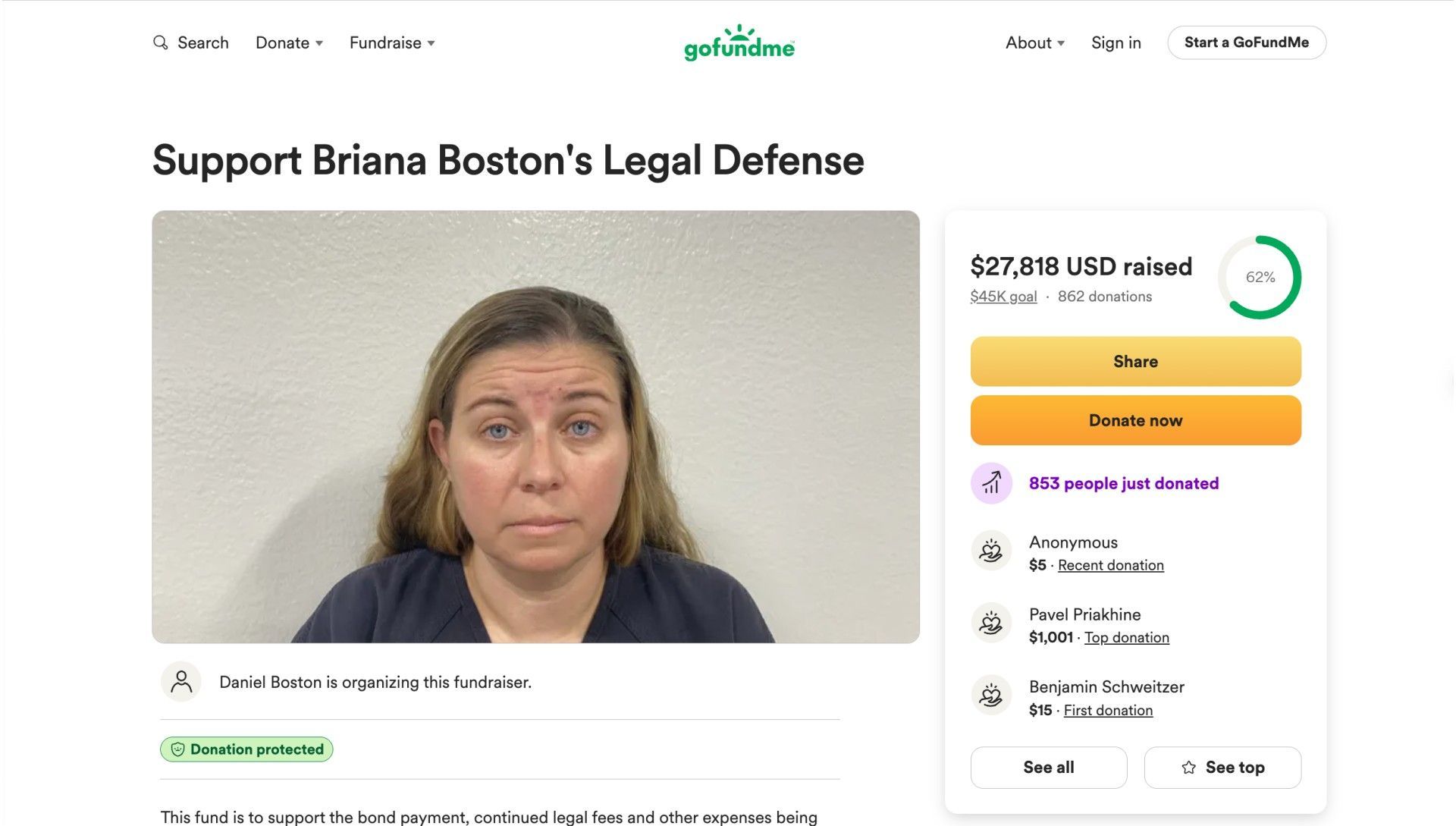Click the trending chart icon
The width and height of the screenshot is (1456, 826).
tap(991, 483)
